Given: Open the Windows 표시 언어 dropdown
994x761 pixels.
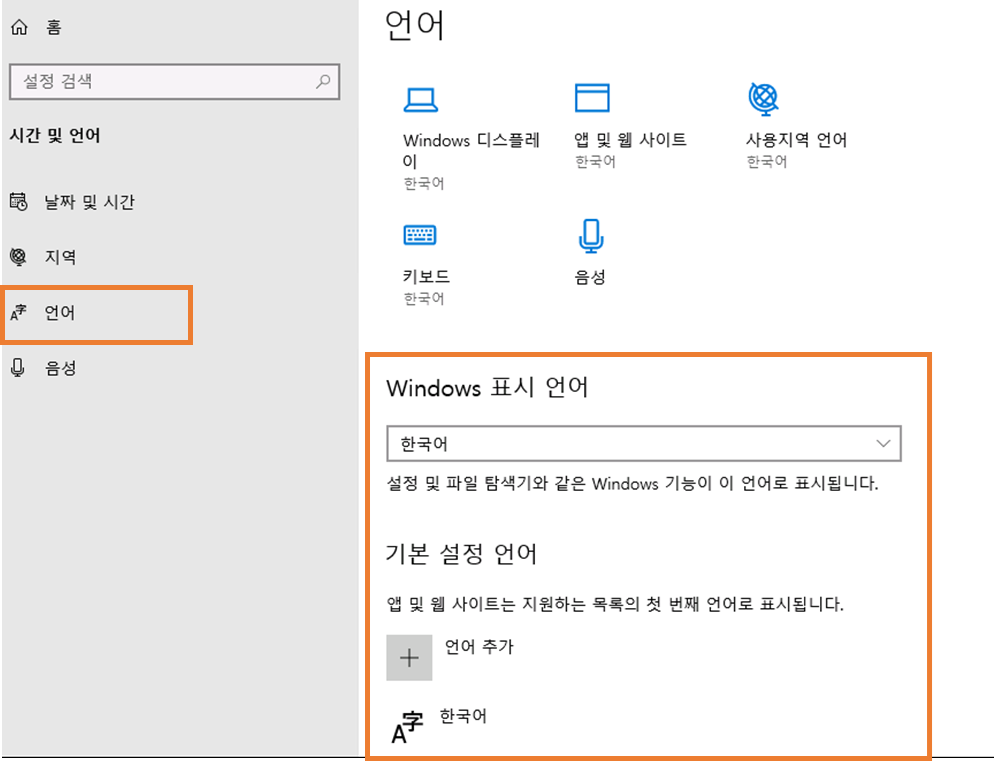Looking at the screenshot, I should click(643, 443).
